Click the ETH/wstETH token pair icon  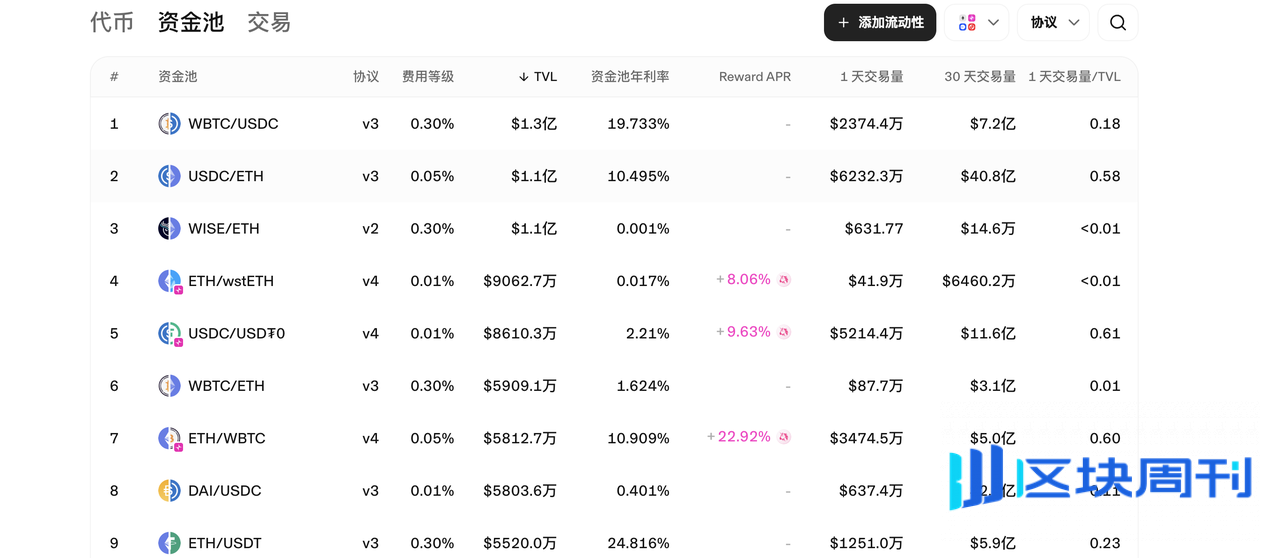[170, 281]
